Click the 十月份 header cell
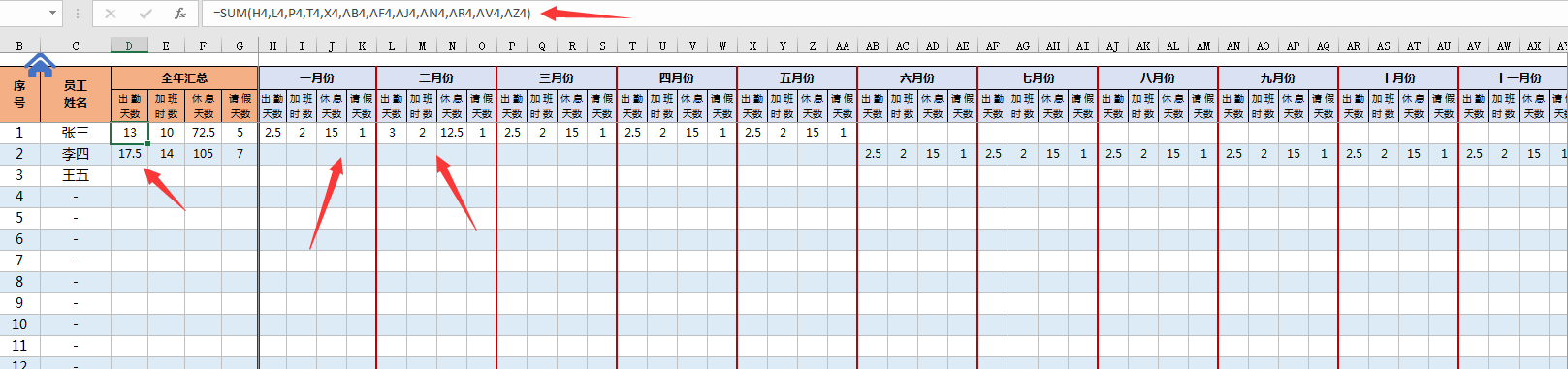 pos(1398,77)
